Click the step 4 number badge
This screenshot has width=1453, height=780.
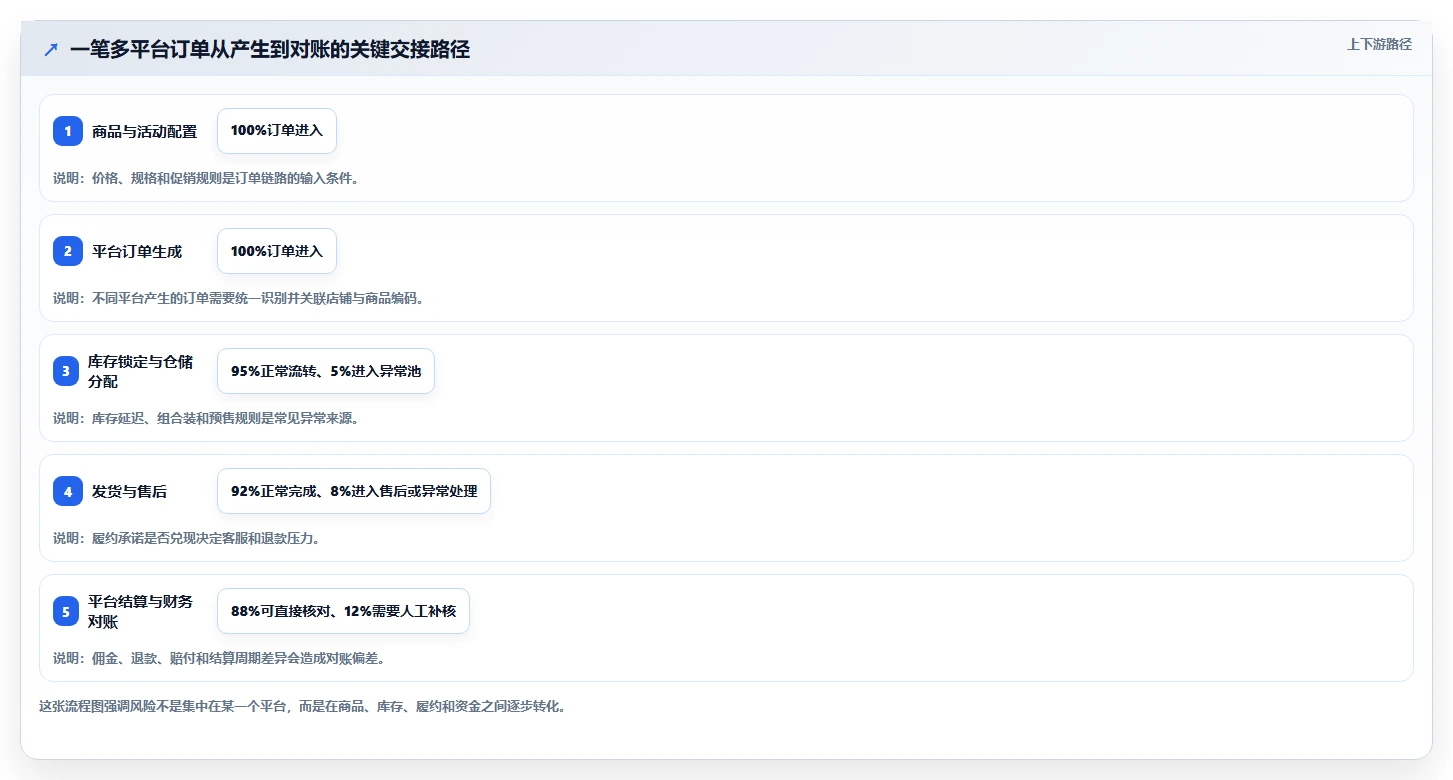68,491
